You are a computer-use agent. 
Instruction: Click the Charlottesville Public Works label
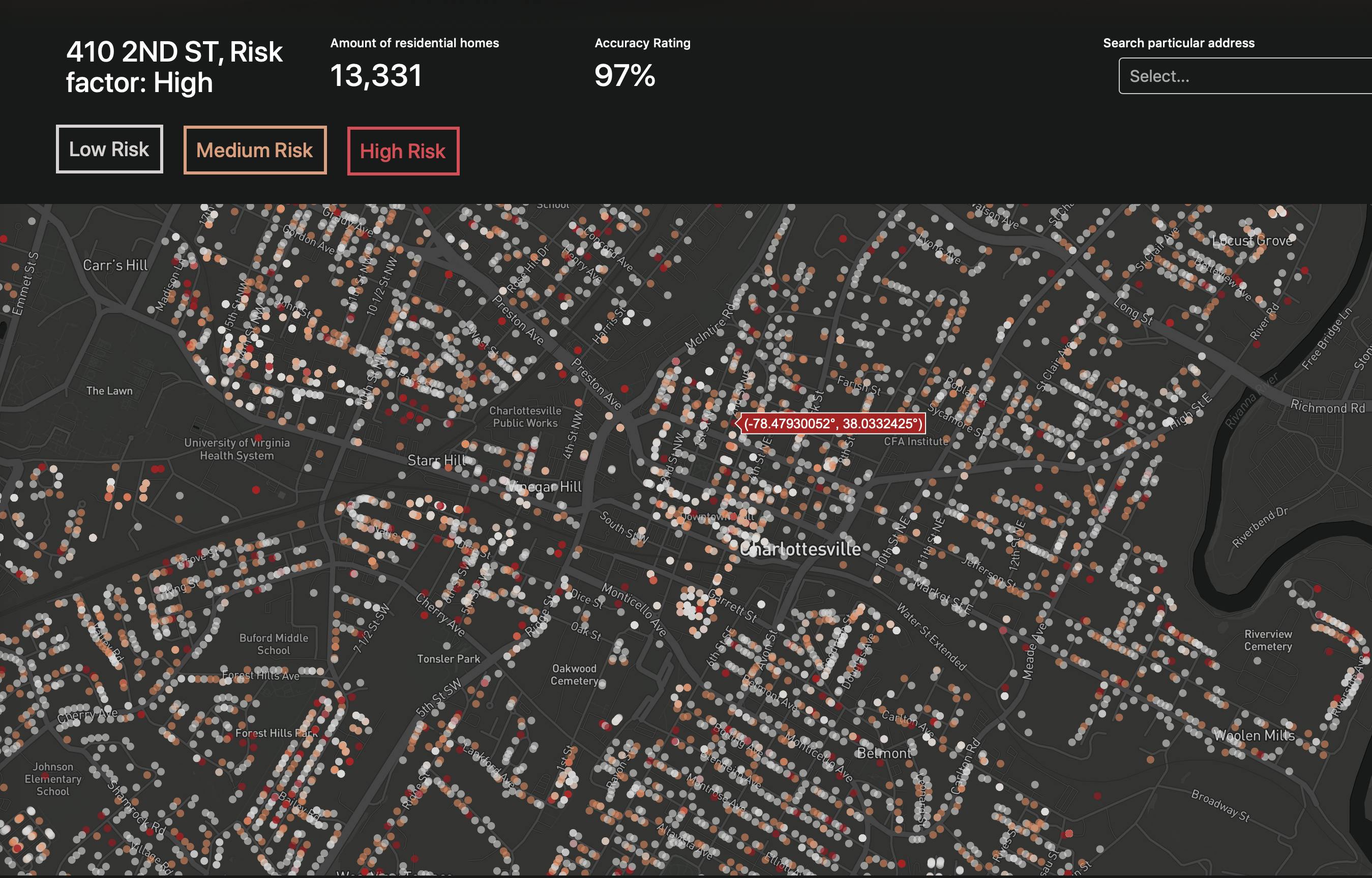pyautogui.click(x=525, y=417)
